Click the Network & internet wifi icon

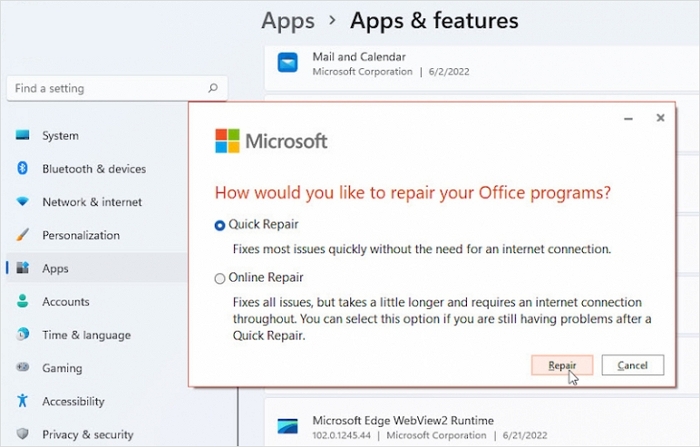coord(22,202)
